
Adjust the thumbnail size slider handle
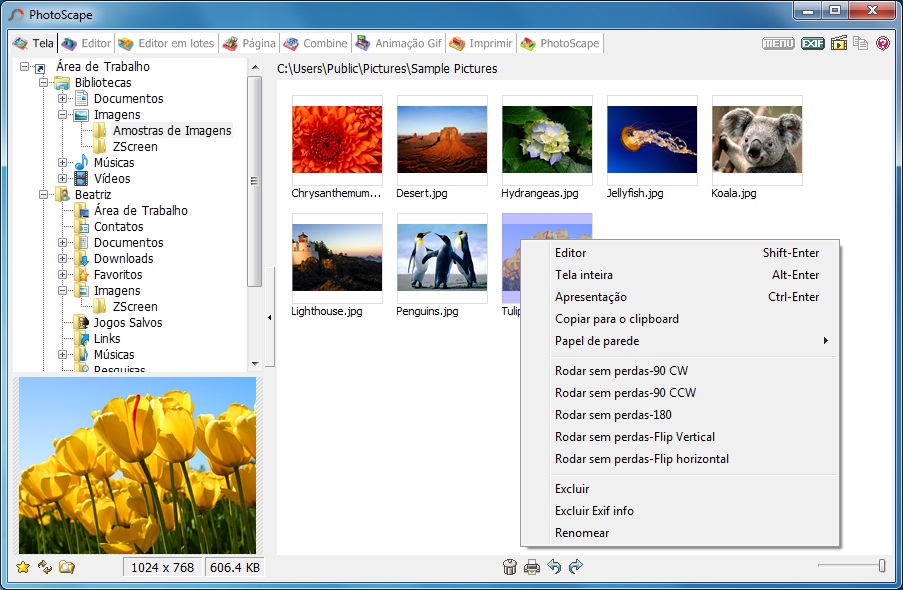(881, 566)
